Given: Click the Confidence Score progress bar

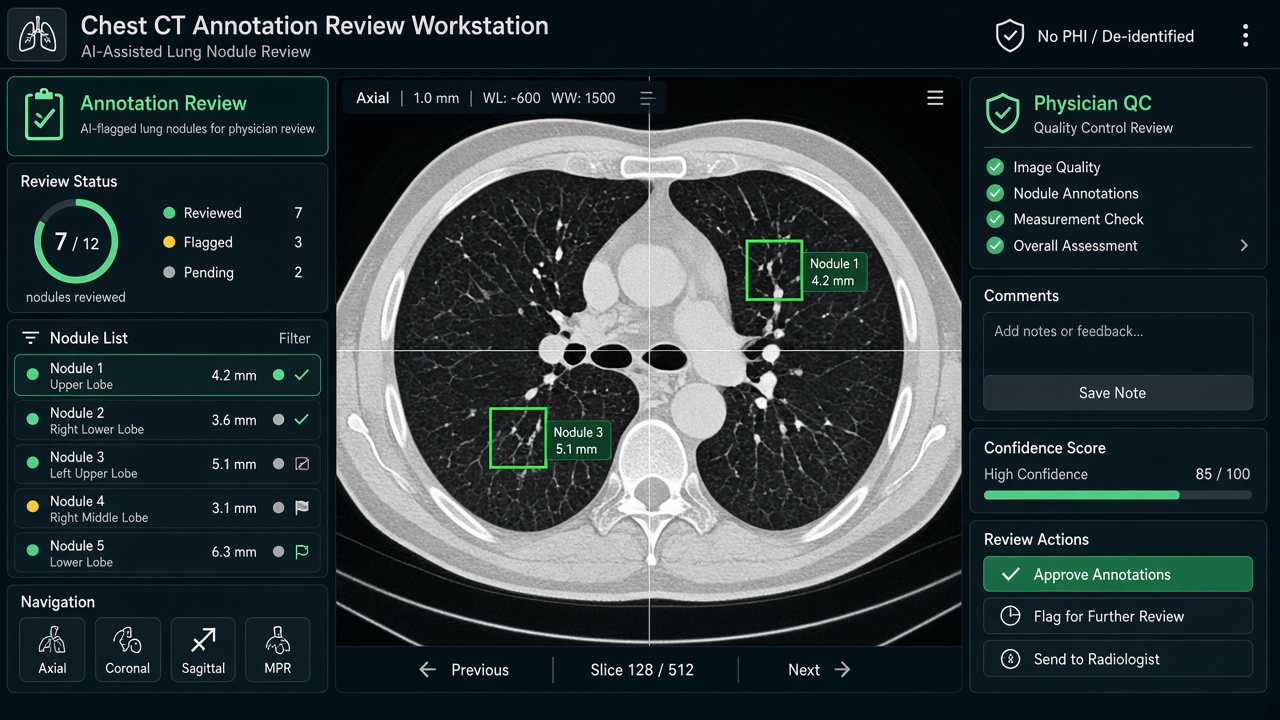Looking at the screenshot, I should pyautogui.click(x=1118, y=495).
